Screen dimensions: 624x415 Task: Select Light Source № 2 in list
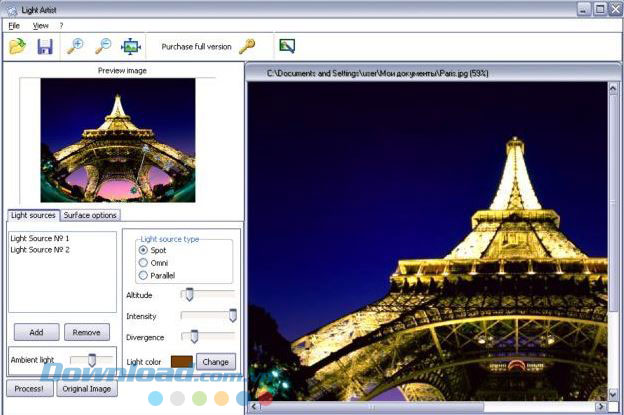click(39, 249)
